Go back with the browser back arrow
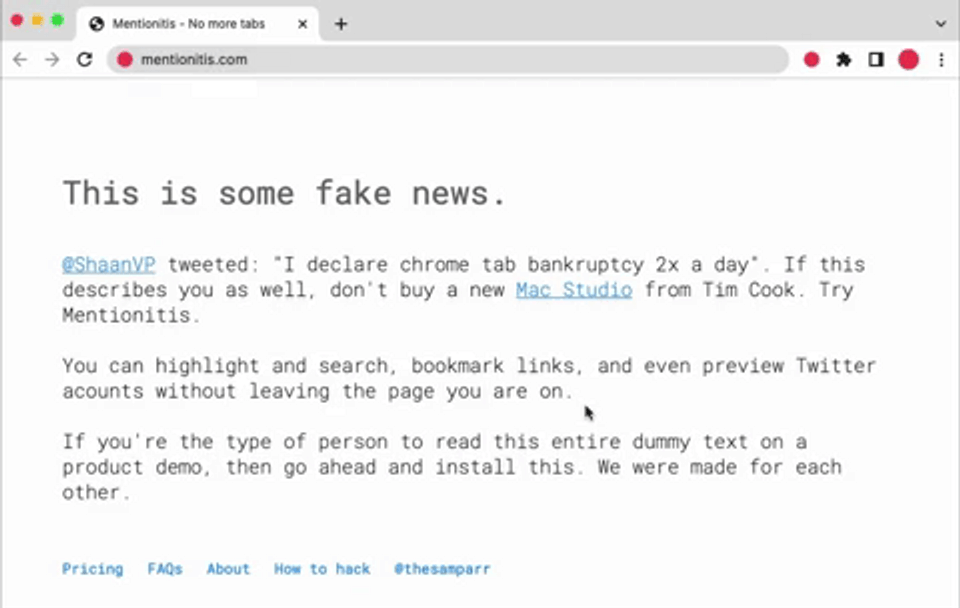This screenshot has width=960, height=608. [x=20, y=59]
